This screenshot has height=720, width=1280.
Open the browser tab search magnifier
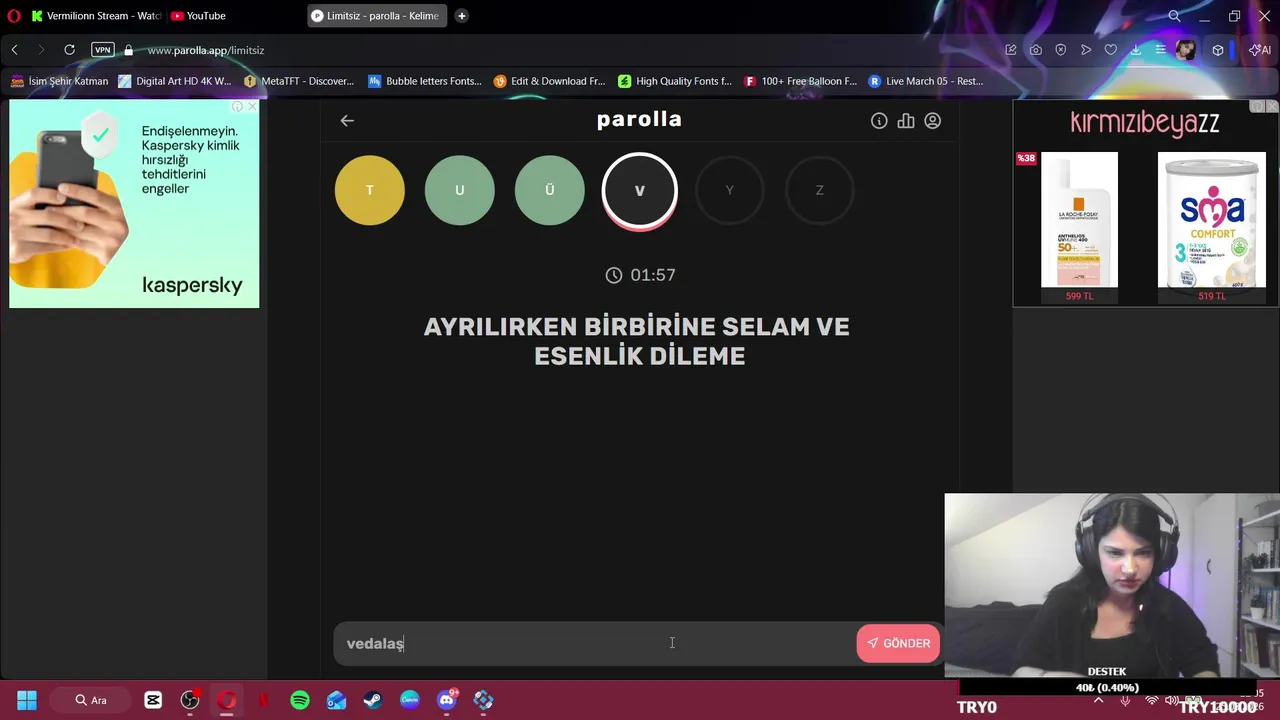(x=1175, y=16)
